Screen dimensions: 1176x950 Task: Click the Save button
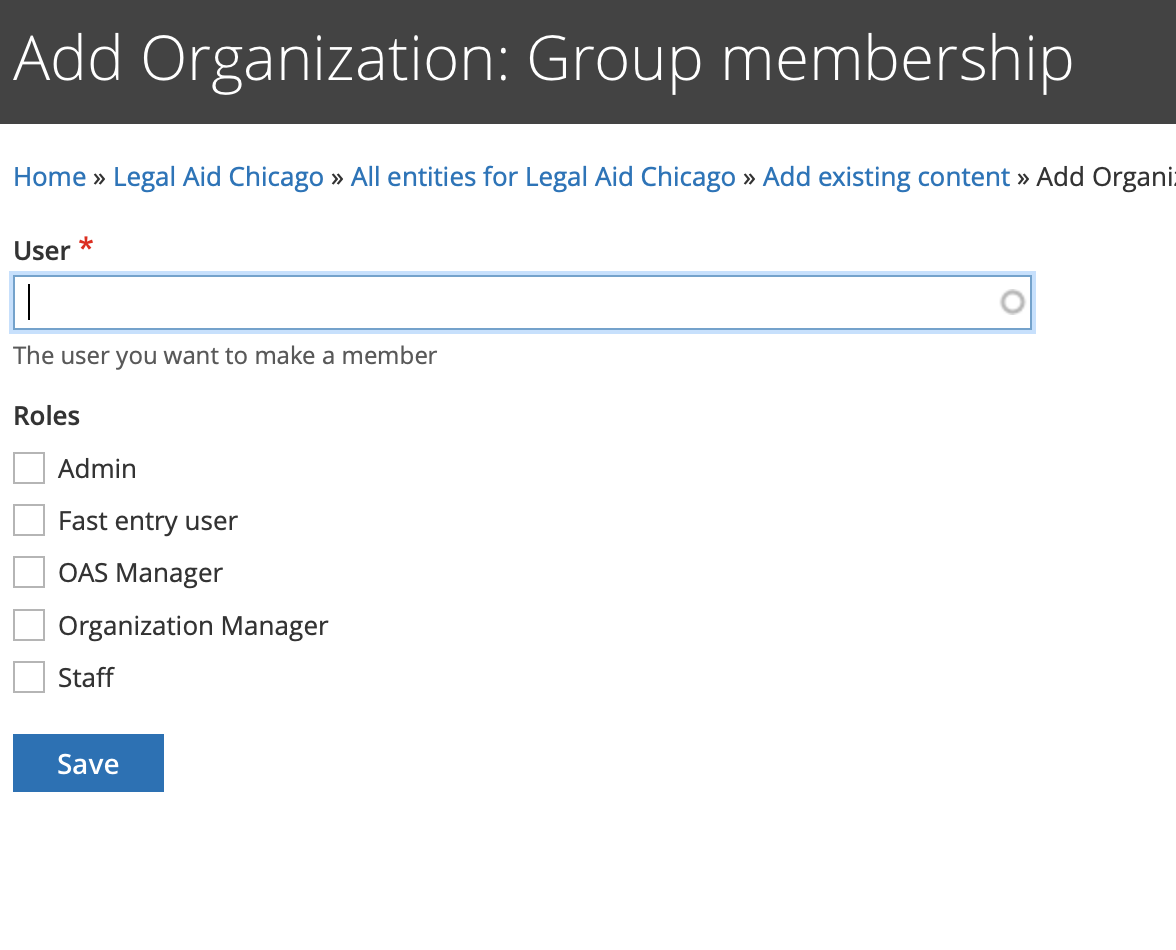[88, 763]
